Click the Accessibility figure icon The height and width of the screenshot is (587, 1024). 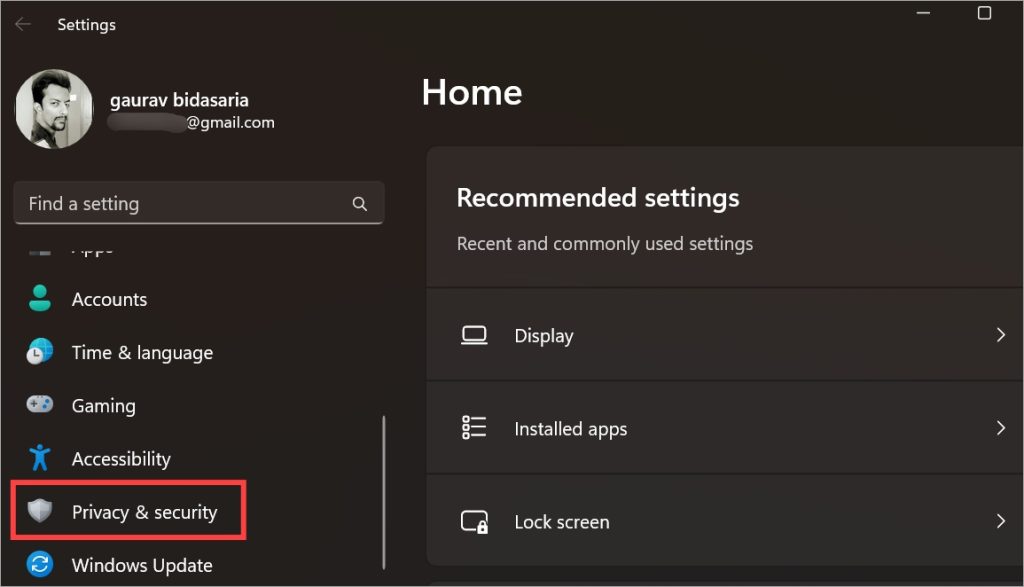(x=40, y=458)
